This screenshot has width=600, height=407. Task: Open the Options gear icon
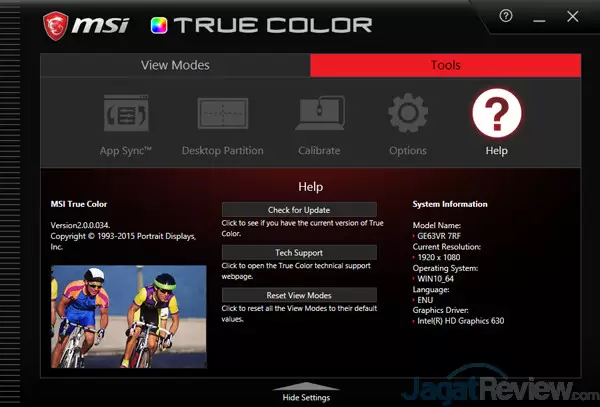tap(408, 113)
